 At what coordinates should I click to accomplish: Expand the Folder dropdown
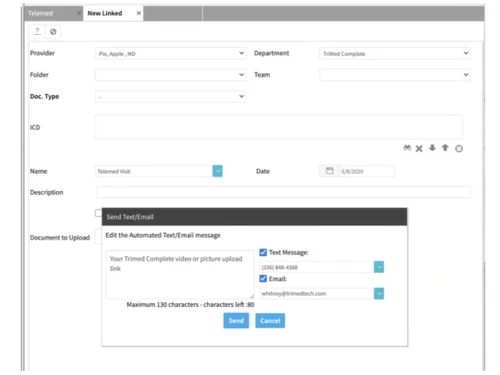pos(171,75)
